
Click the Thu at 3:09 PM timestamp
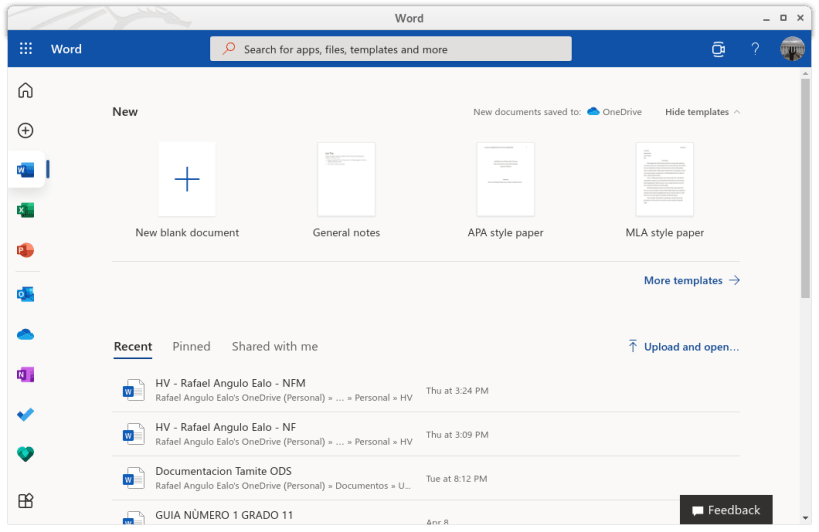[x=457, y=434]
